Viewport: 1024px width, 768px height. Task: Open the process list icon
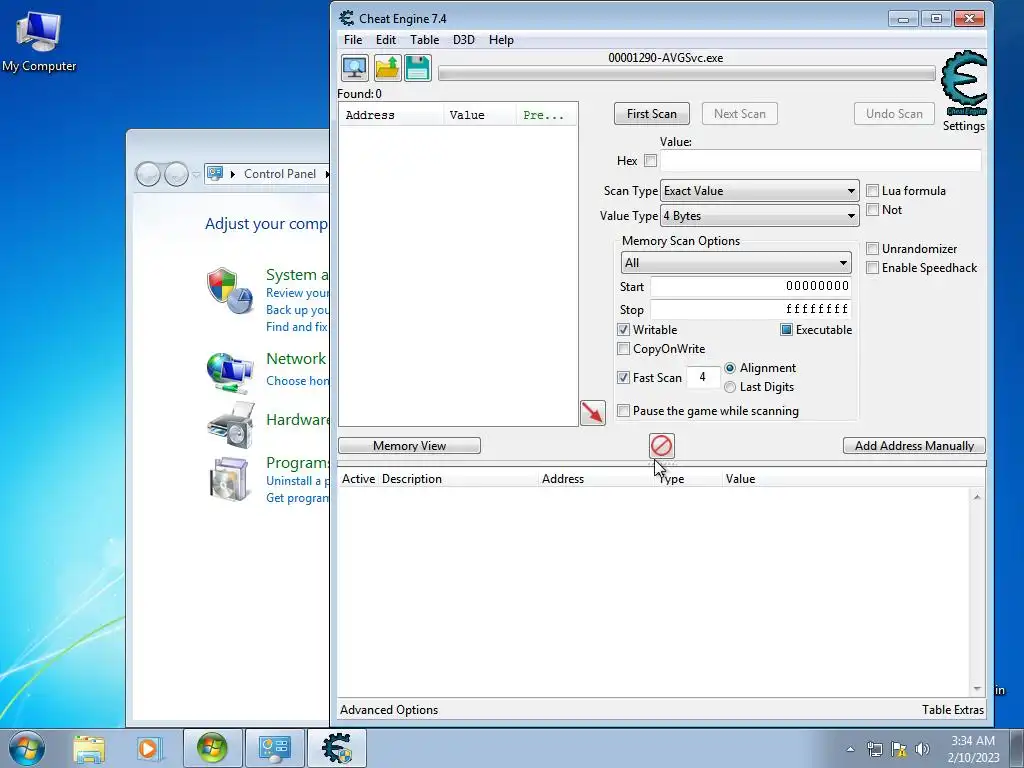point(355,68)
